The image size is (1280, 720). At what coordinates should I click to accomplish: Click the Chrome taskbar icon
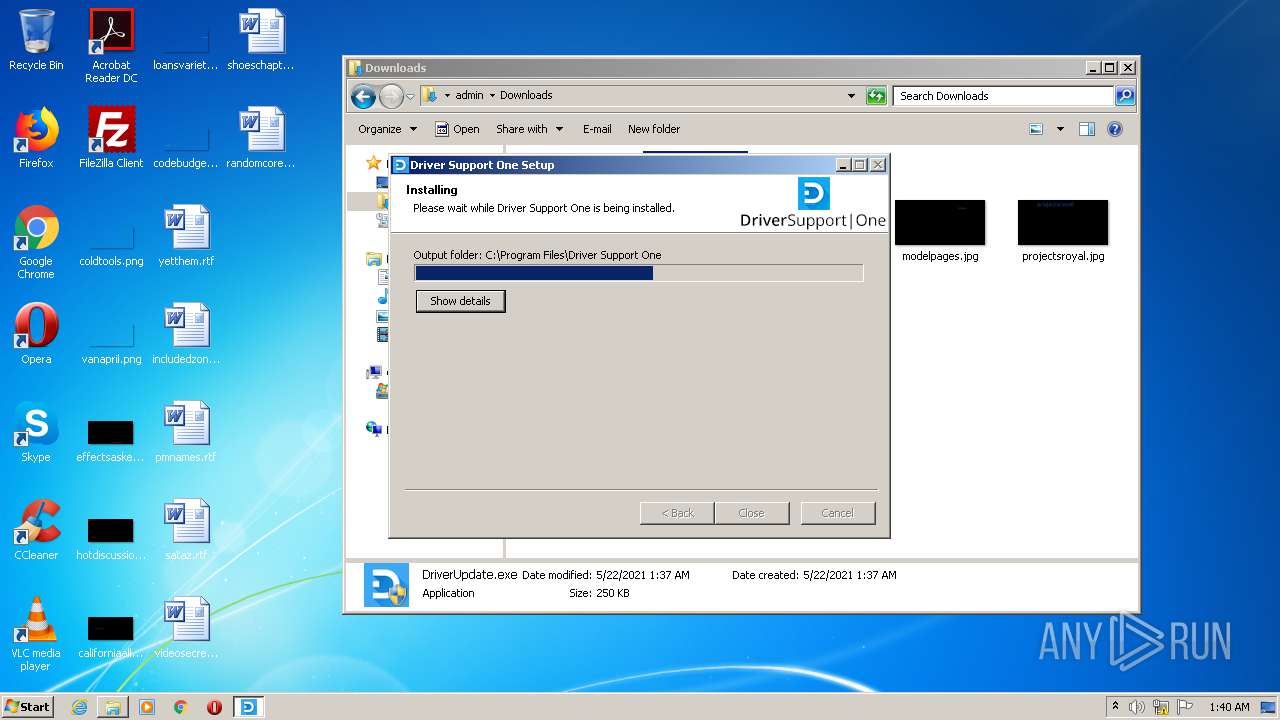pos(180,707)
